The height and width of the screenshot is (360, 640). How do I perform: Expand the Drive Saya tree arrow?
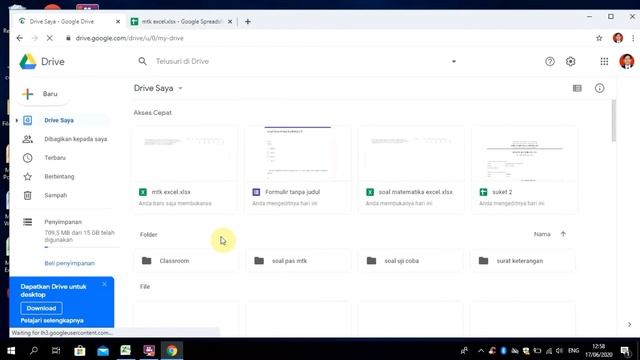[x=17, y=120]
